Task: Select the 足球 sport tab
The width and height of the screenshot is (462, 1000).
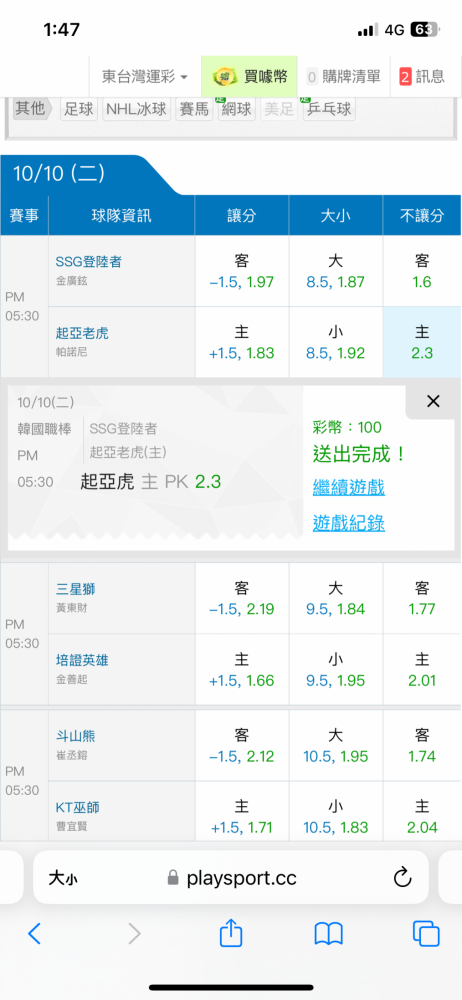Action: 79,109
